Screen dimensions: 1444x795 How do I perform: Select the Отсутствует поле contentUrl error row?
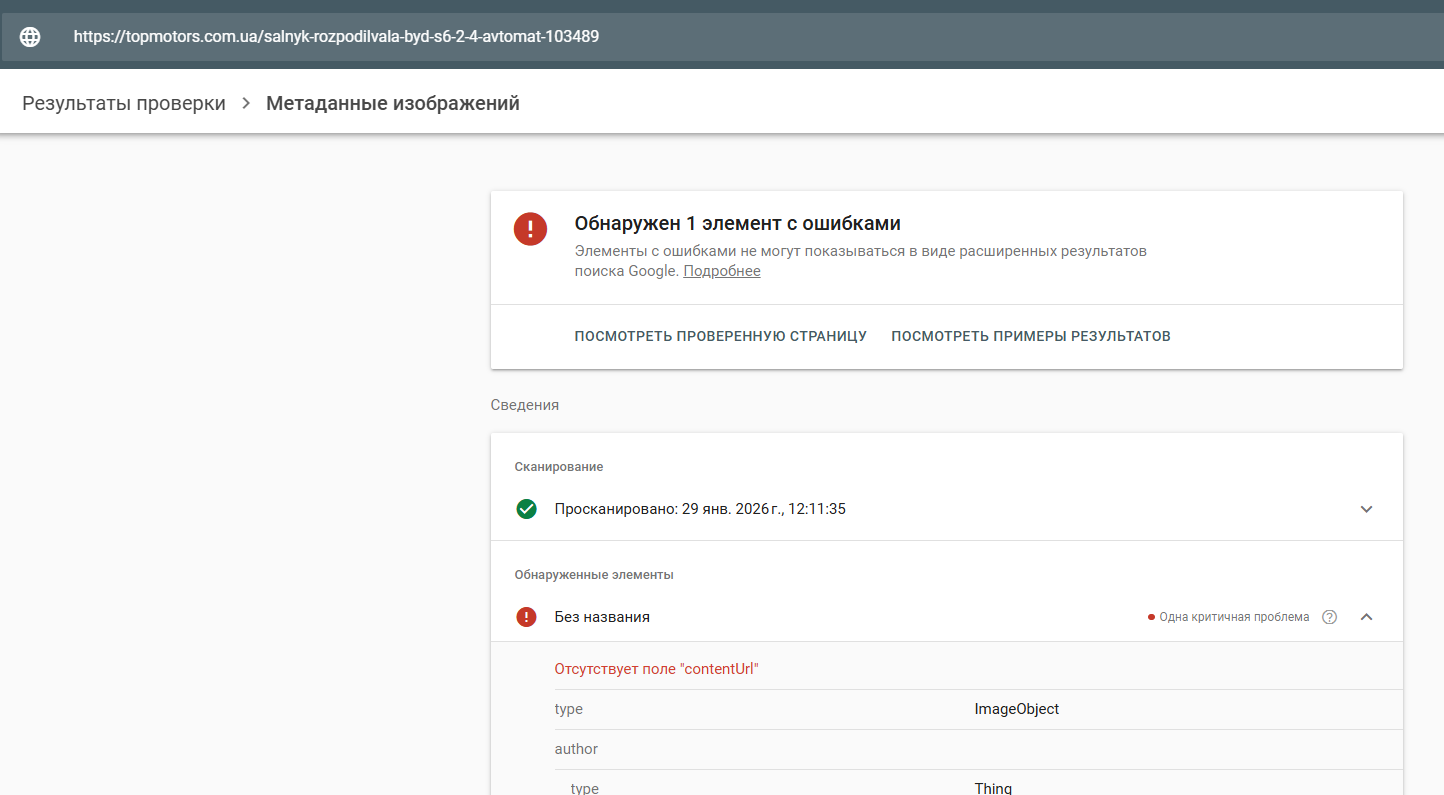pyautogui.click(x=657, y=669)
